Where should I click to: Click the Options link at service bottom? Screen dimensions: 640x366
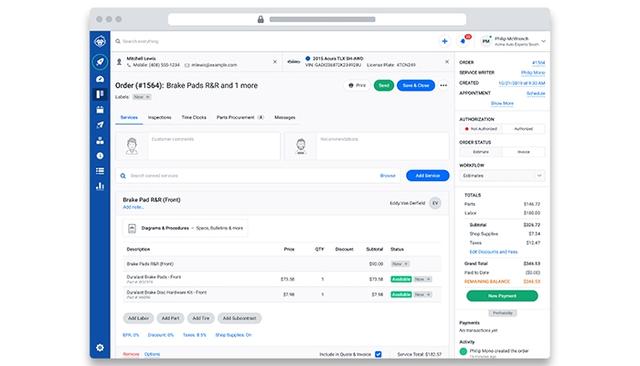tap(152, 354)
